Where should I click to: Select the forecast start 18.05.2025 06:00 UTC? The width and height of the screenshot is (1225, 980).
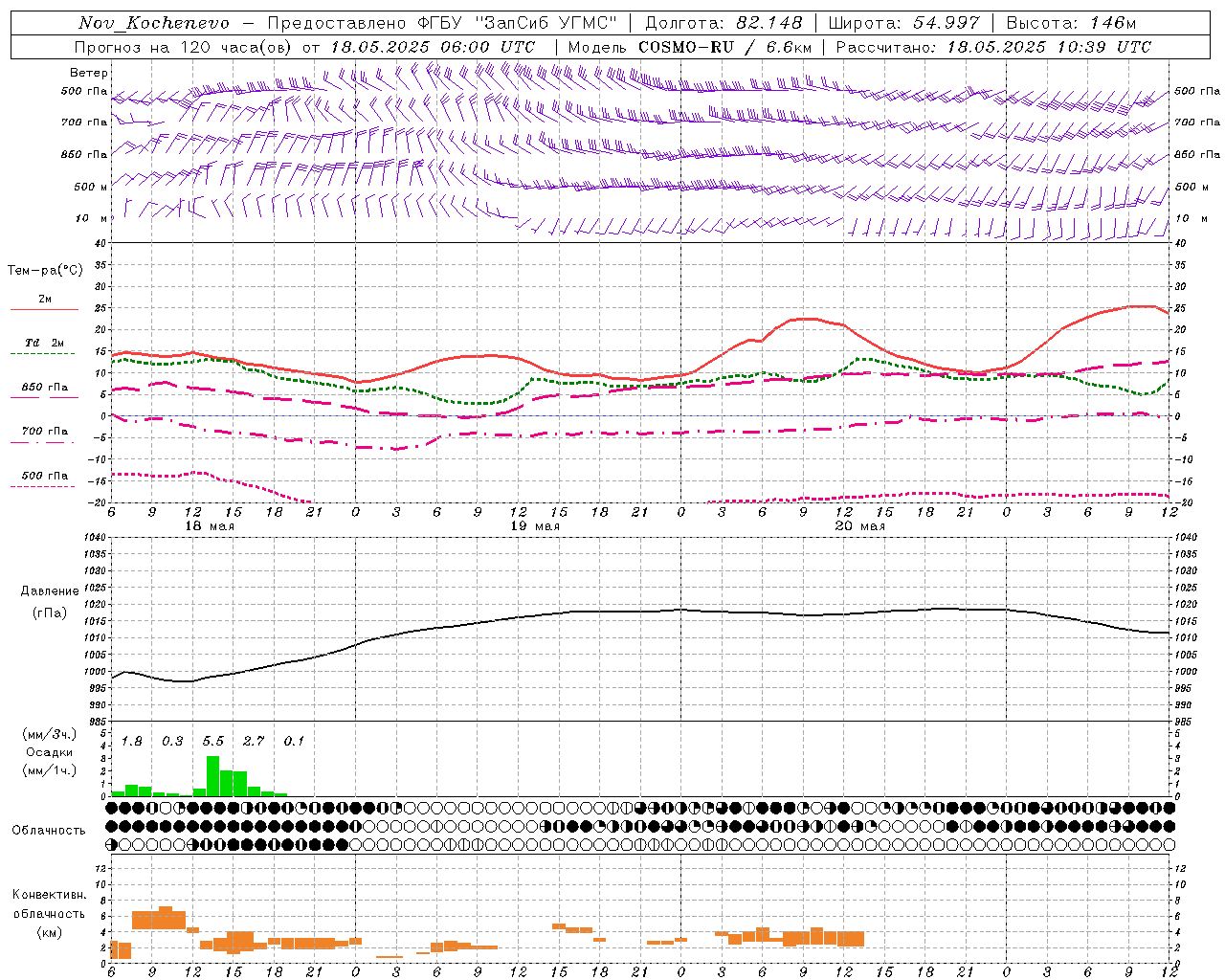[433, 47]
